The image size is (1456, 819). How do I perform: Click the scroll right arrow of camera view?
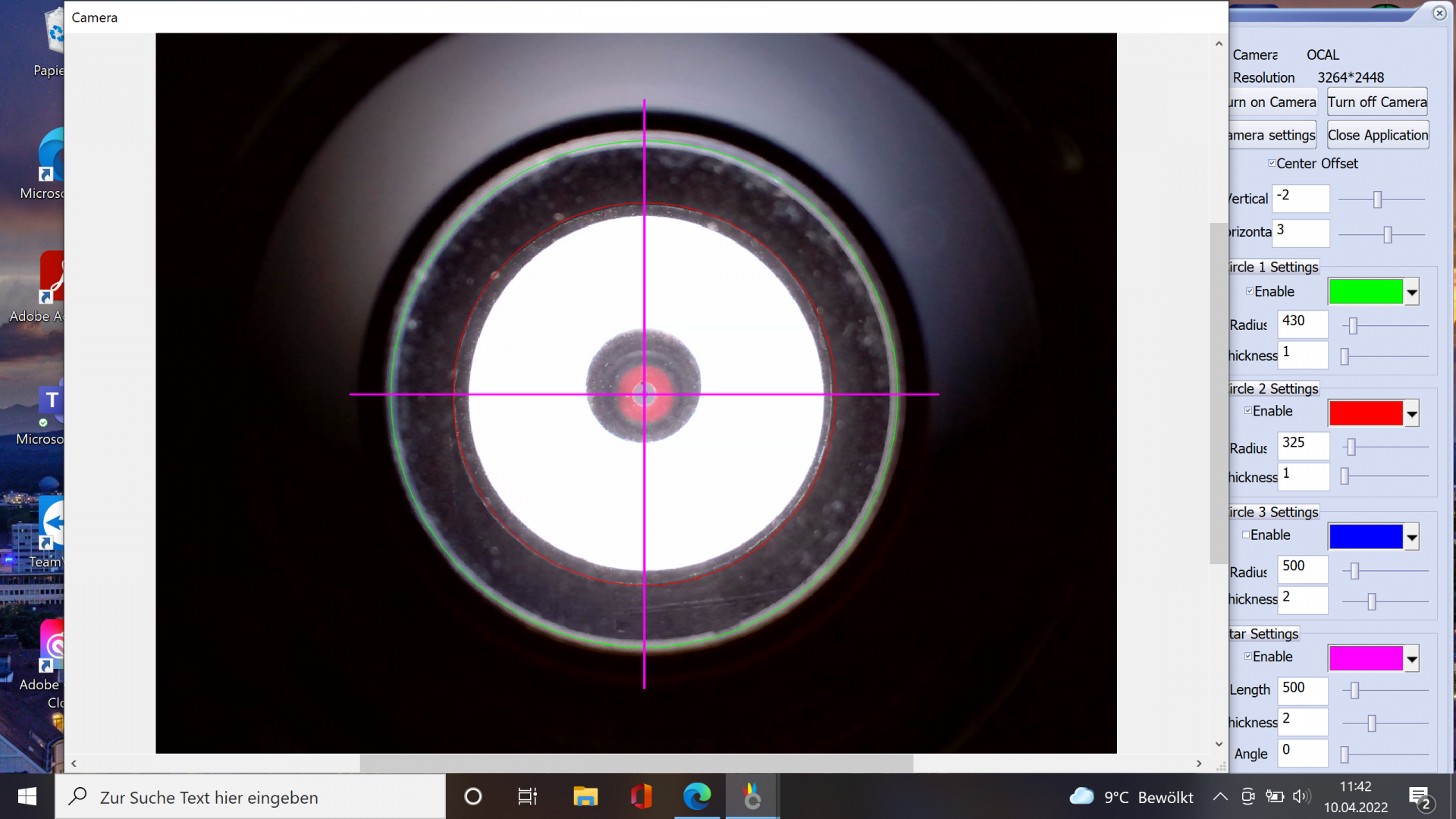click(x=1199, y=764)
